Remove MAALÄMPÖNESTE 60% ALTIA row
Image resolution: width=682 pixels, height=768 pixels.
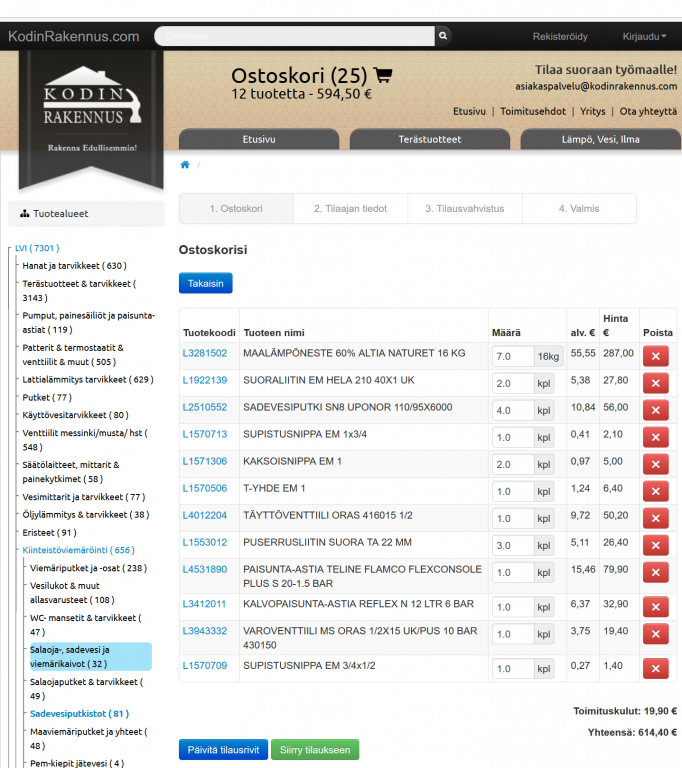(x=656, y=356)
